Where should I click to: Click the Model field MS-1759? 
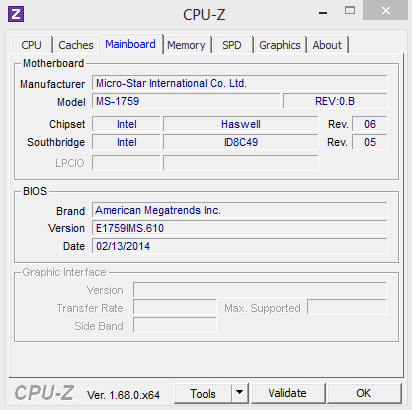tap(186, 101)
